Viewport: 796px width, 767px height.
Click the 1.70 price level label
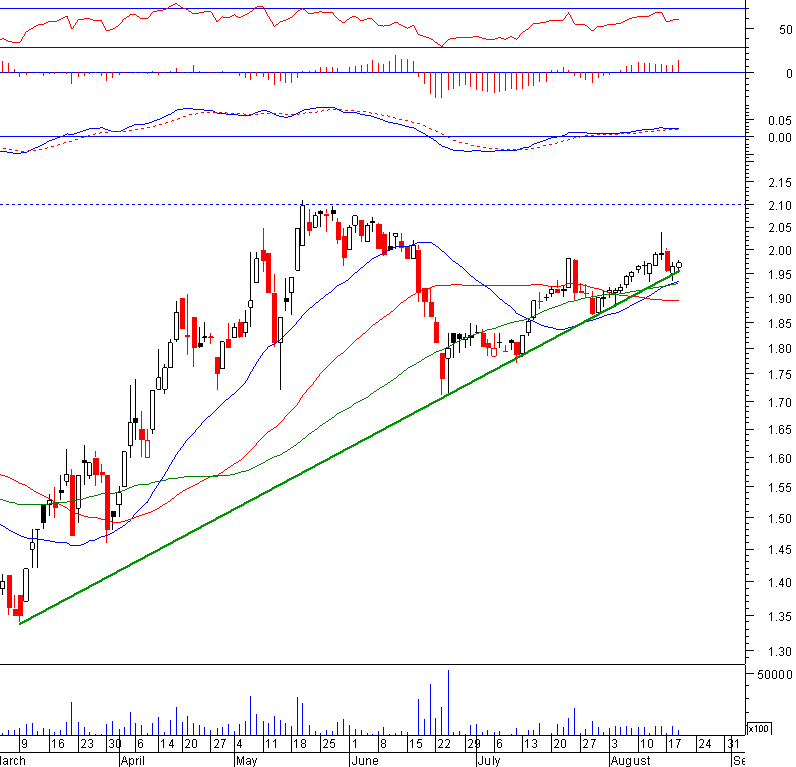pyautogui.click(x=780, y=403)
